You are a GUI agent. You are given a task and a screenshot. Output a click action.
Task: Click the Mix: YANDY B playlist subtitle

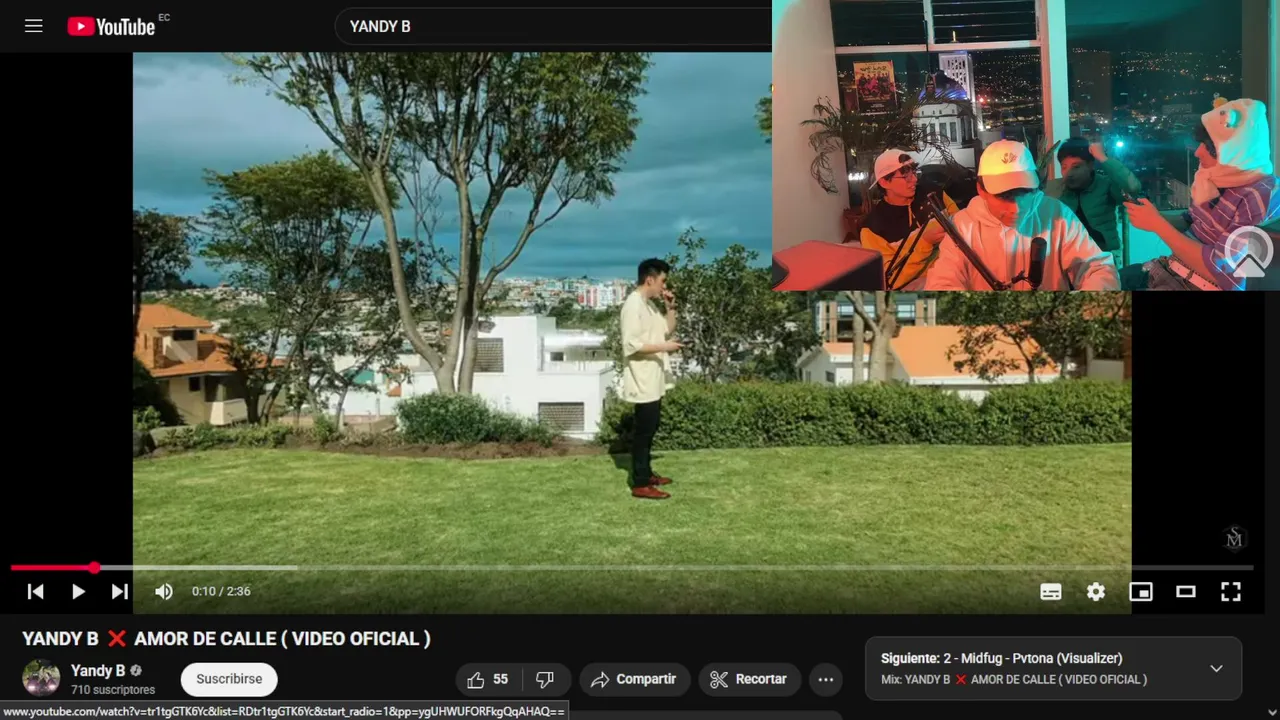(1013, 680)
